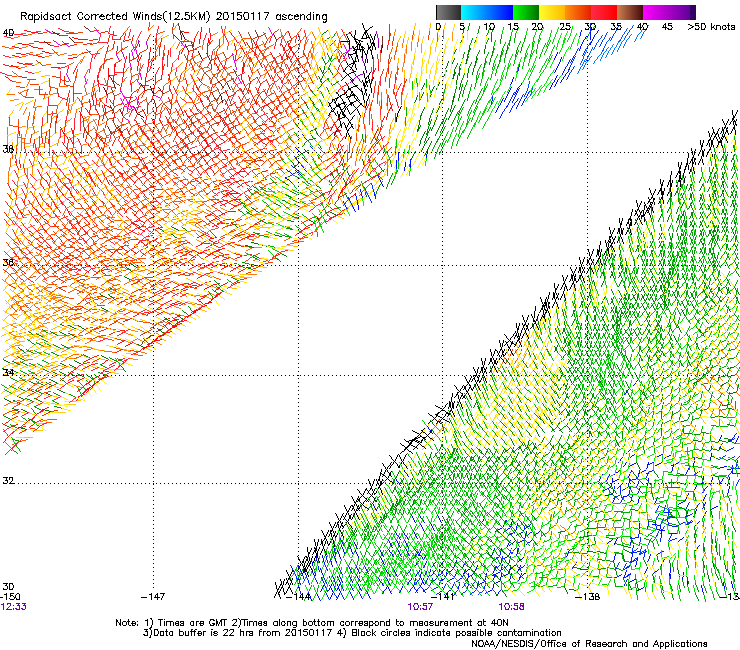Click the latitude label '40'
Viewport: 740px width, 650px height.
point(8,33)
